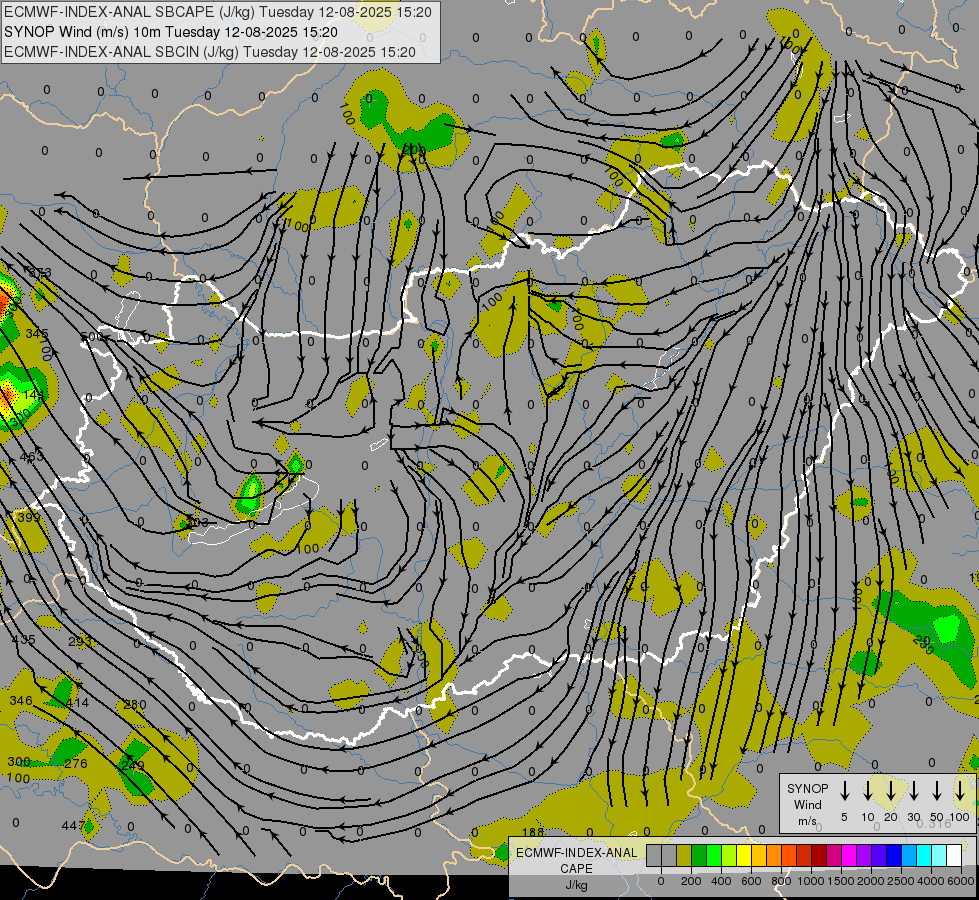Viewport: 979px width, 900px height.
Task: Pick the yellow CAPE legend swatch
Action: (744, 856)
